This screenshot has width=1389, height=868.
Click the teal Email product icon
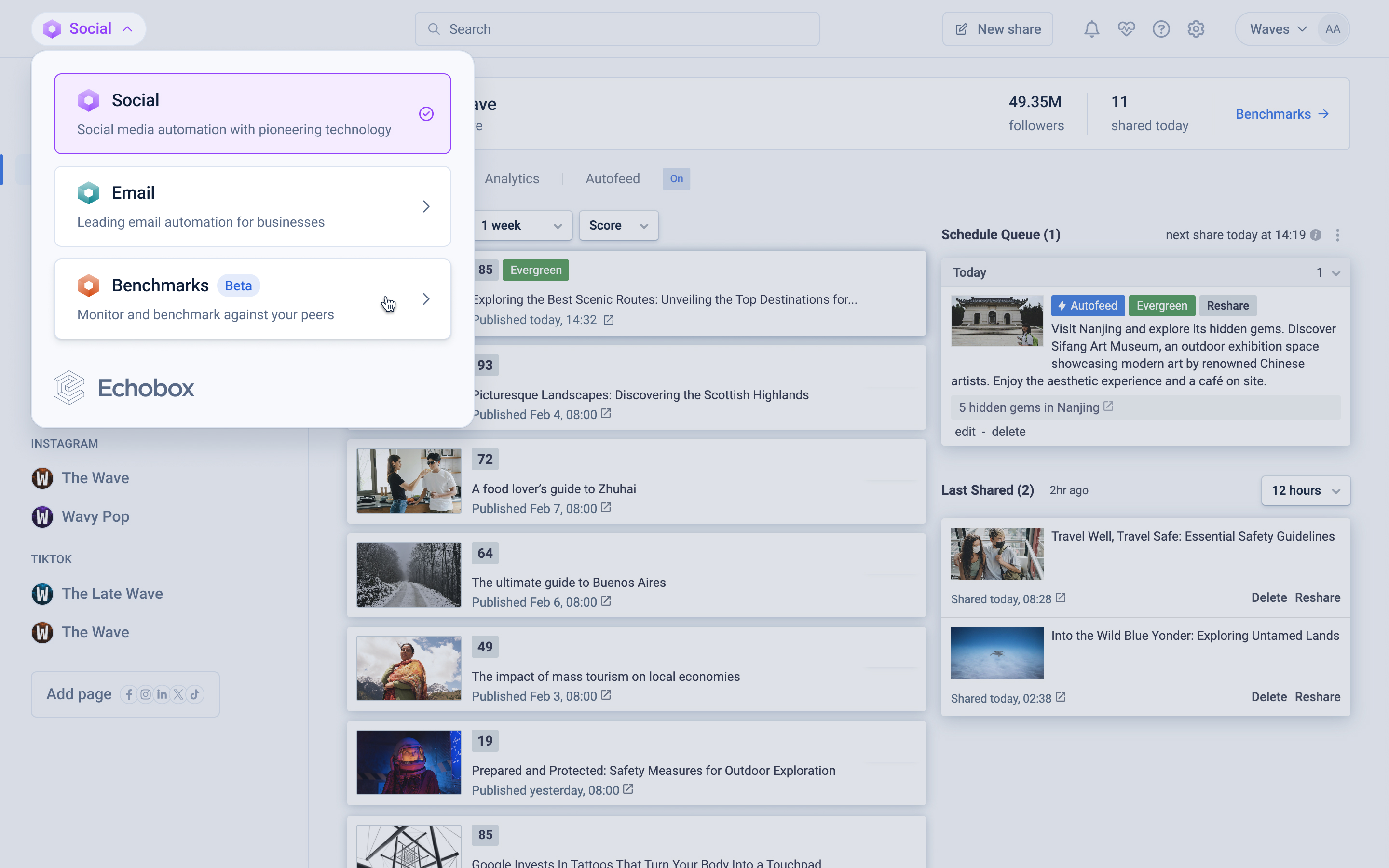[x=88, y=192]
